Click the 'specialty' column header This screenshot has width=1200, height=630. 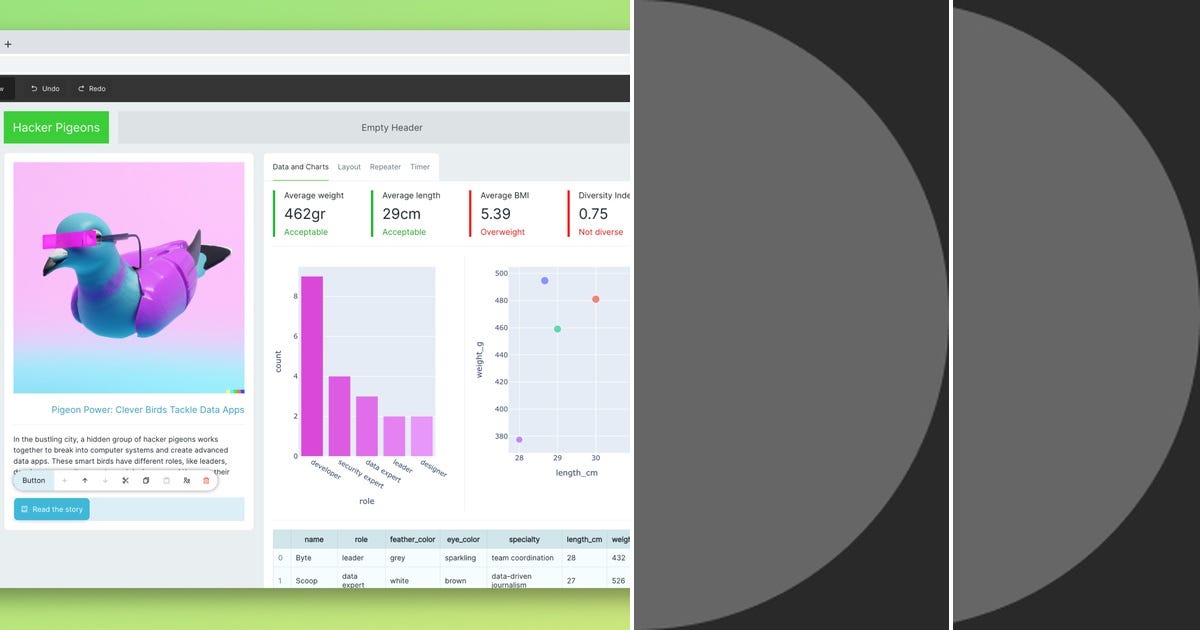pyautogui.click(x=524, y=539)
